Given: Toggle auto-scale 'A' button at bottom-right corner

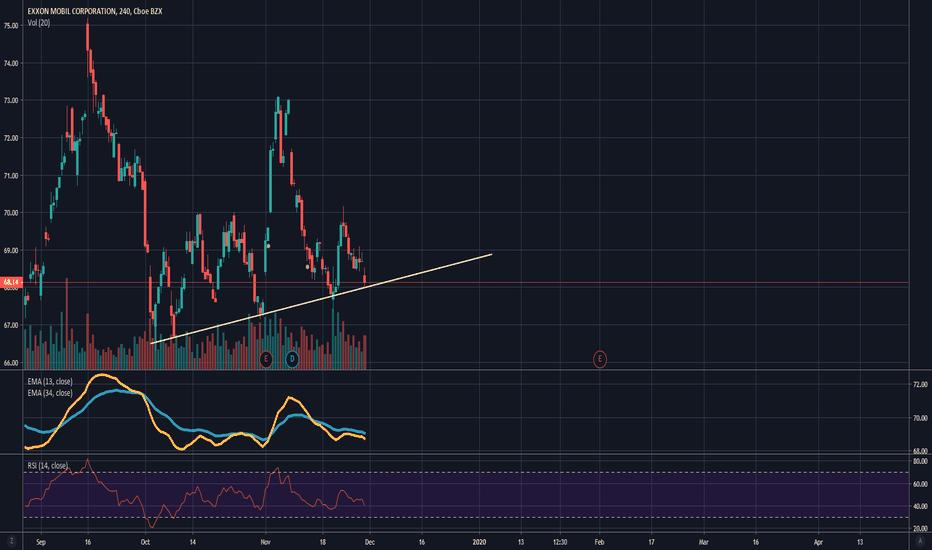Looking at the screenshot, I should [920, 540].
